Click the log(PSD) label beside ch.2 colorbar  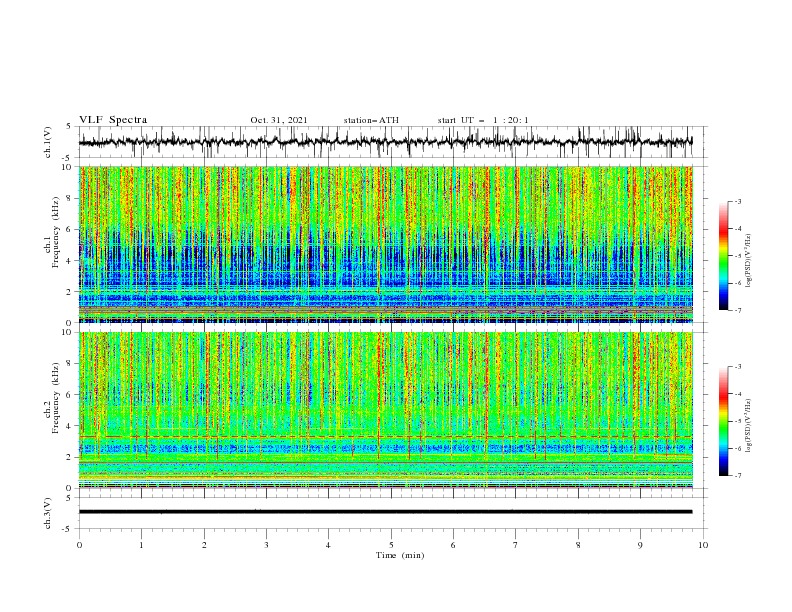(x=749, y=425)
